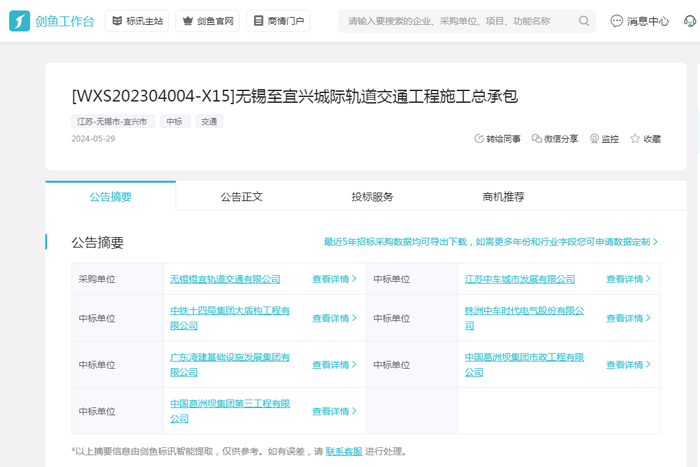This screenshot has height=467, width=700.
Task: Open the data customization application link
Action: coord(490,242)
